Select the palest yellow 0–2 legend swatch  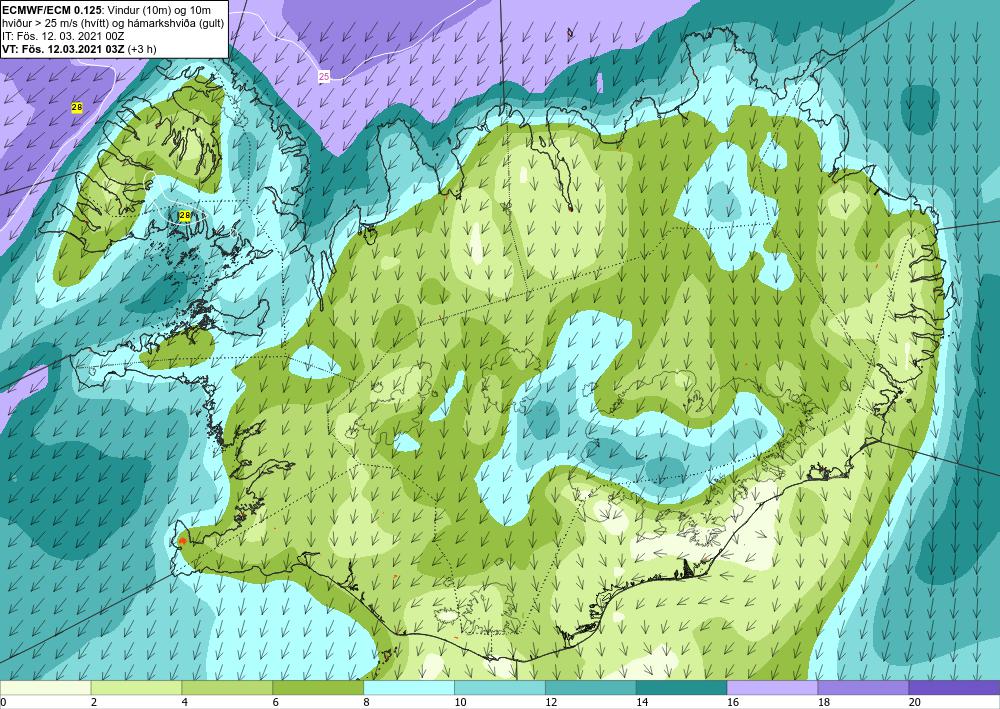click(x=45, y=688)
